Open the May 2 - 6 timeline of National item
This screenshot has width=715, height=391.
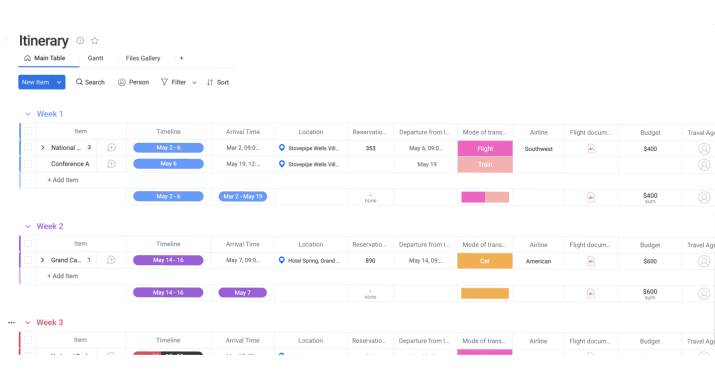[x=168, y=147]
